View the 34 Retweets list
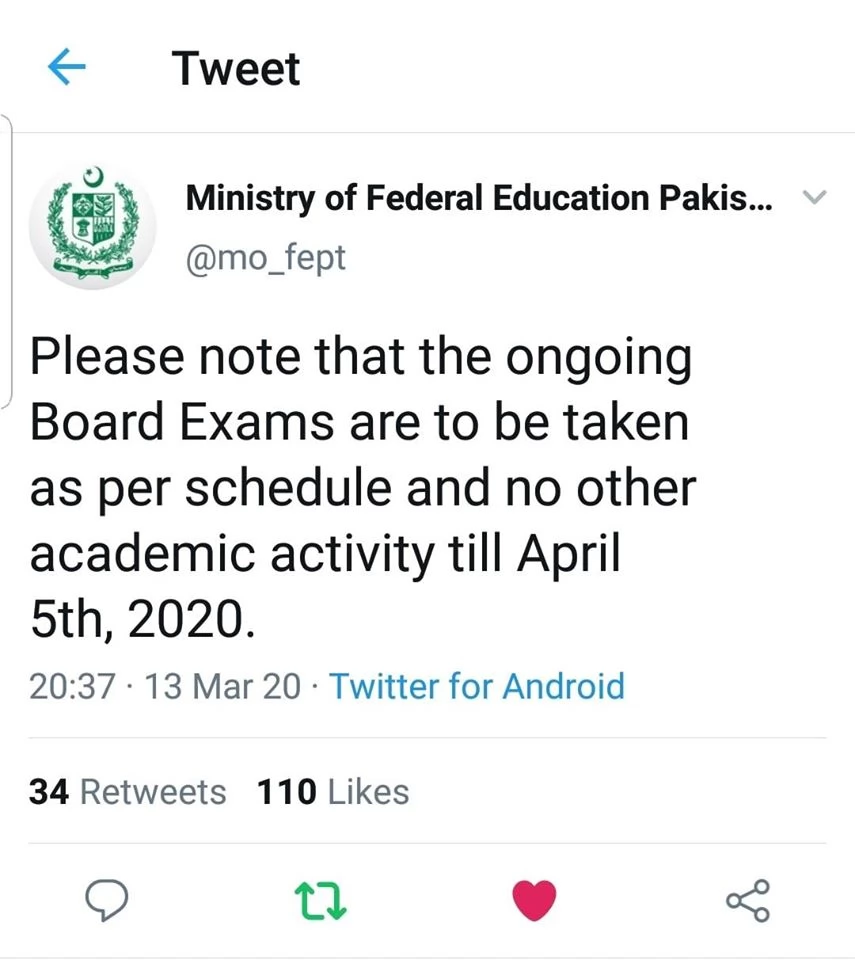The image size is (855, 960). coord(127,791)
